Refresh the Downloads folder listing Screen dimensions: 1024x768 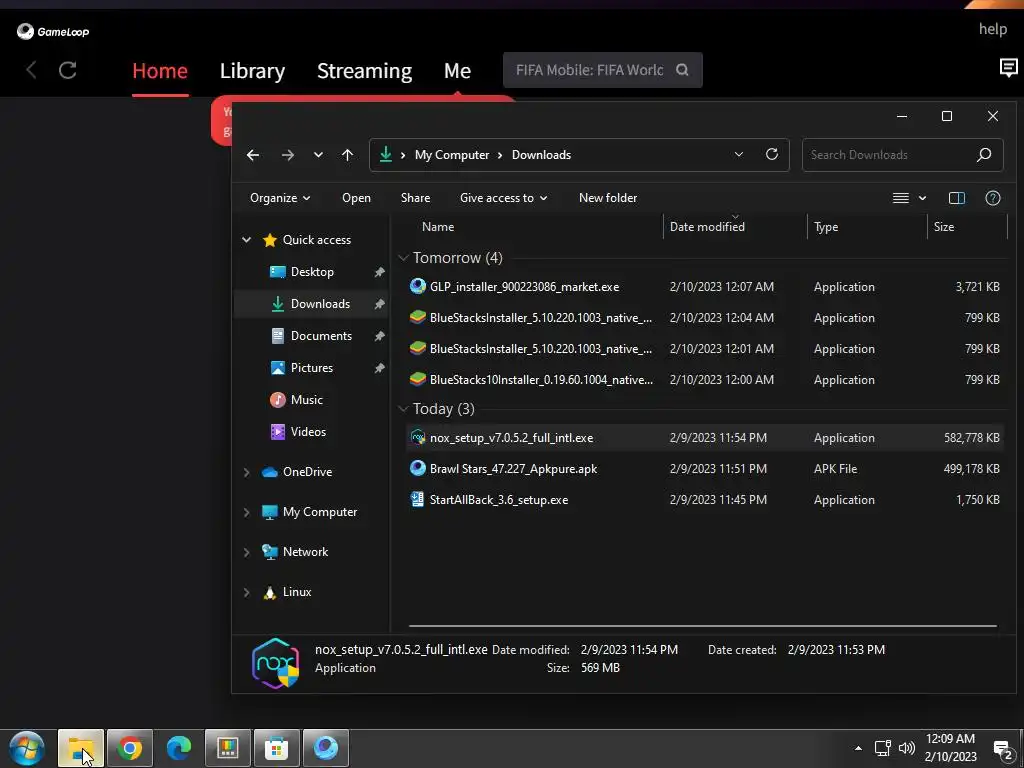point(772,154)
